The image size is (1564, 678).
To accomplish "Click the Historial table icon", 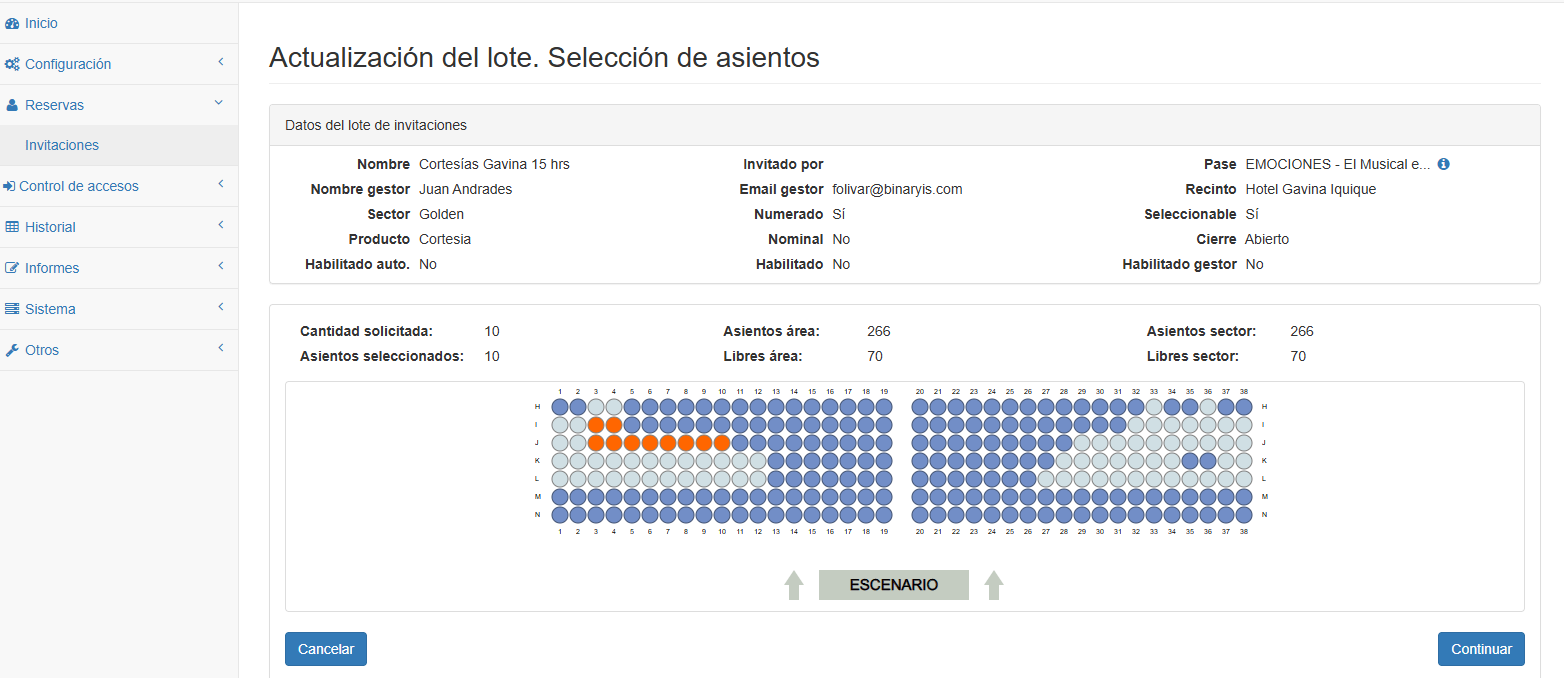I will click(x=12, y=227).
